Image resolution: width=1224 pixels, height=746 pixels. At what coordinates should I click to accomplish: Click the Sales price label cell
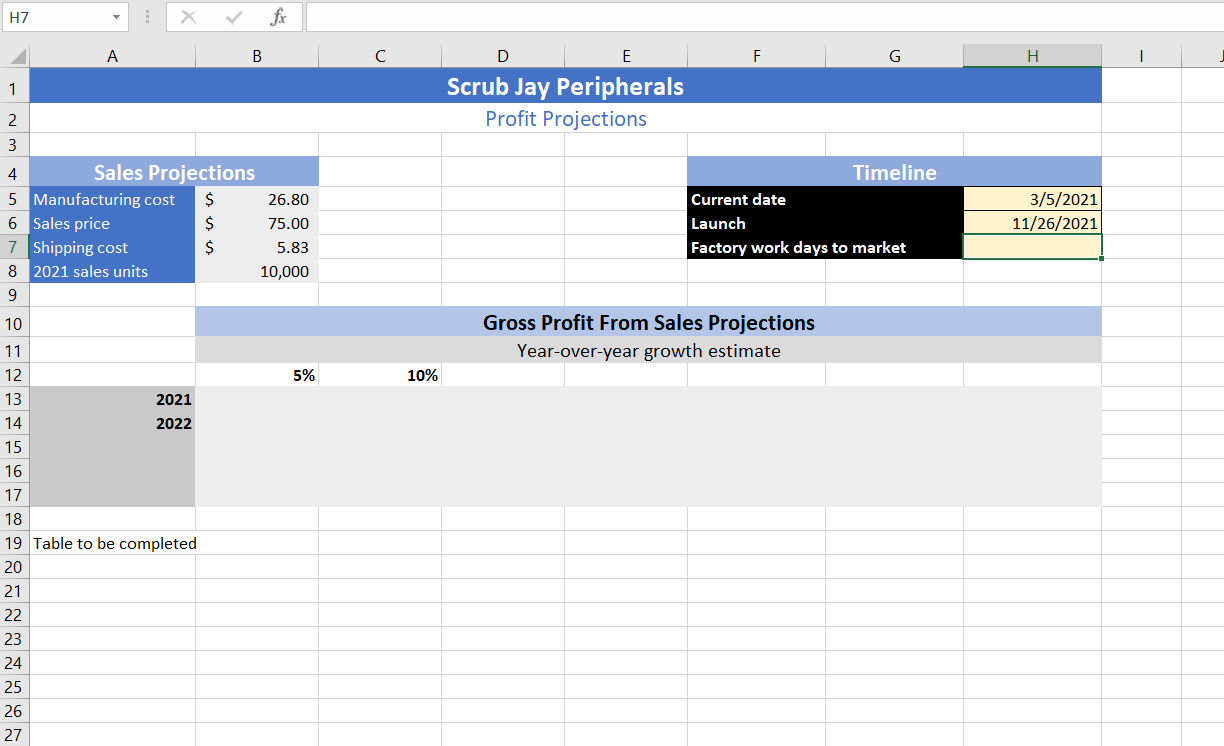pyautogui.click(x=113, y=223)
